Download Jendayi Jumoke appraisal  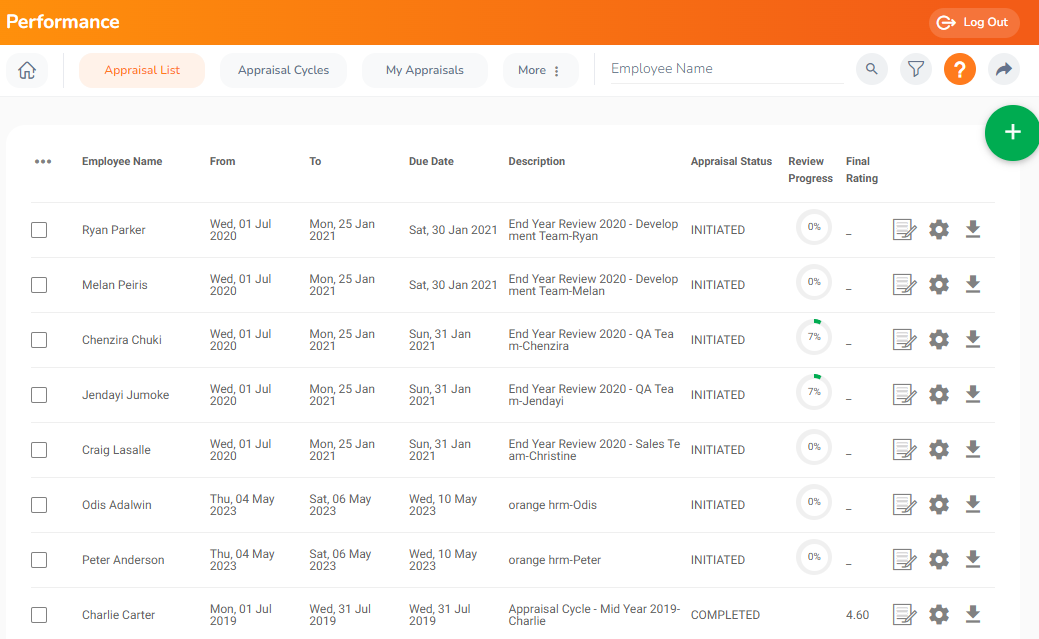(973, 395)
